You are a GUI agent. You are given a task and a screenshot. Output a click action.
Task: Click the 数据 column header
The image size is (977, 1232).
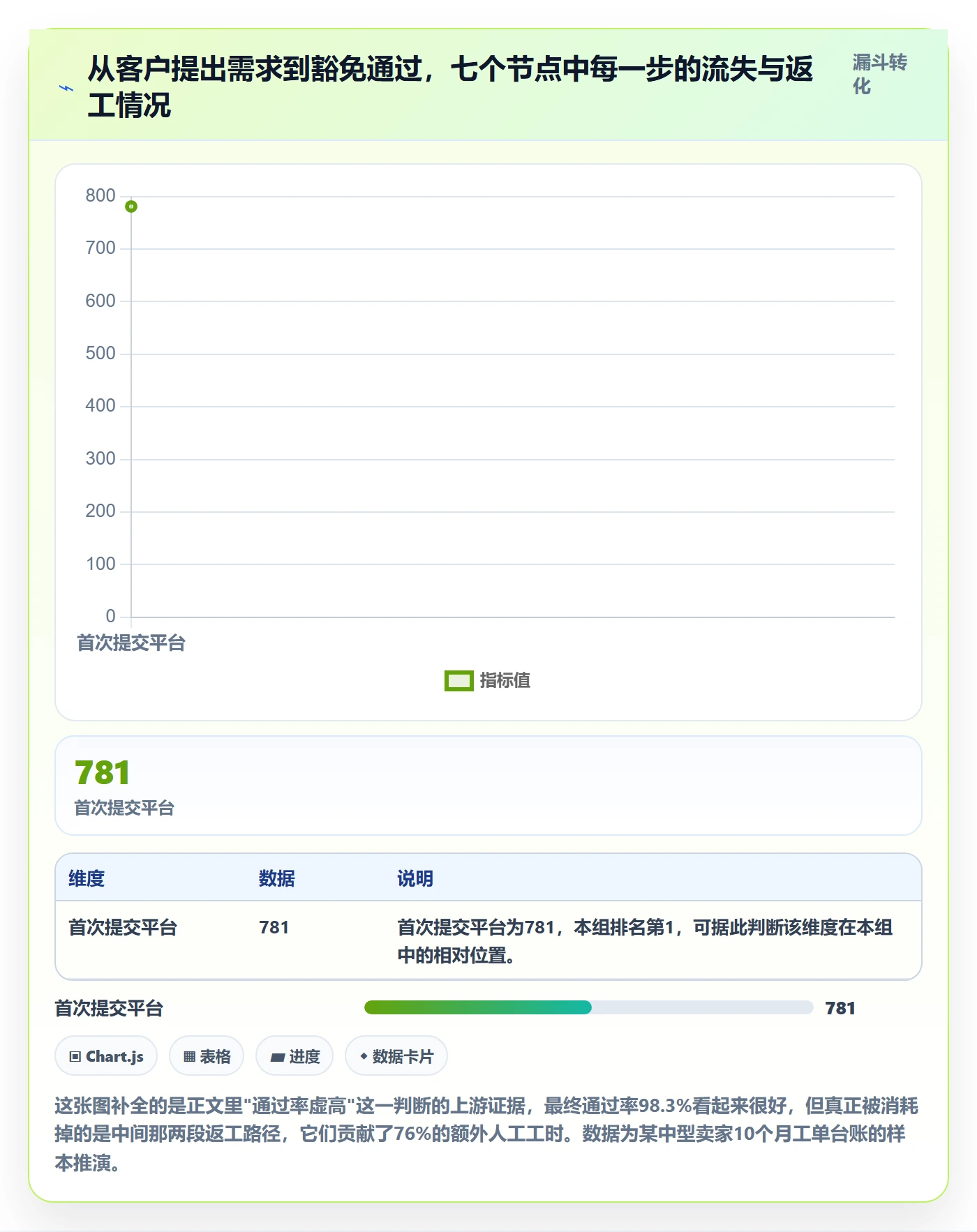(x=277, y=878)
